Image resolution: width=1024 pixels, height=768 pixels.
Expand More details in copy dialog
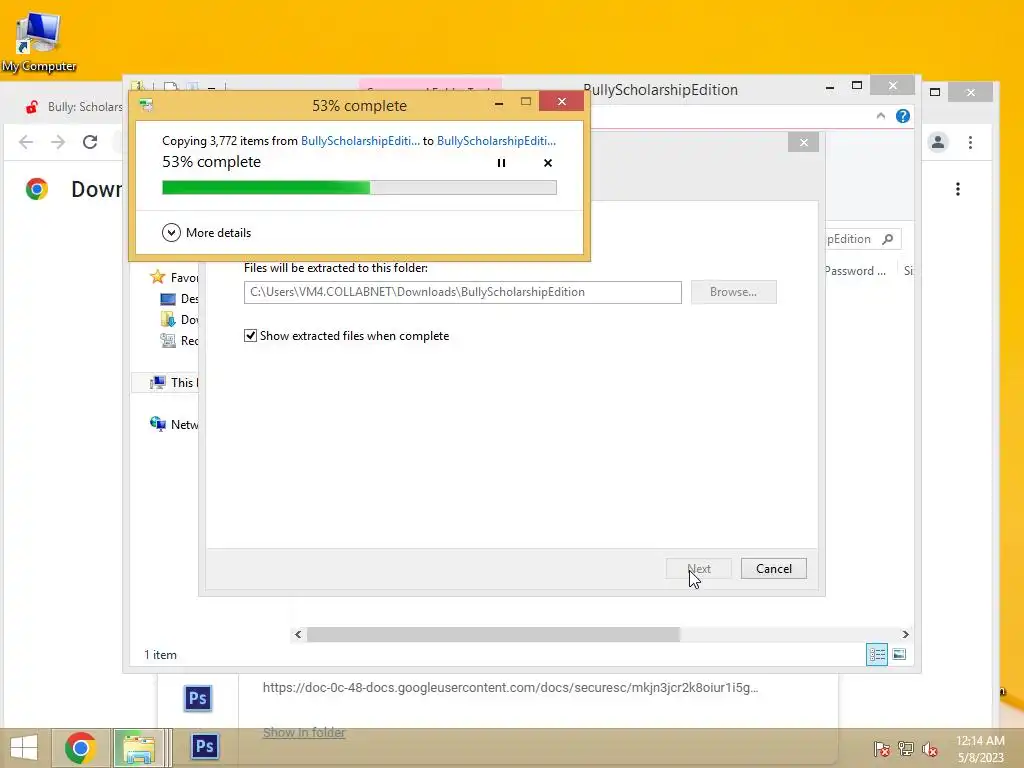coord(206,232)
